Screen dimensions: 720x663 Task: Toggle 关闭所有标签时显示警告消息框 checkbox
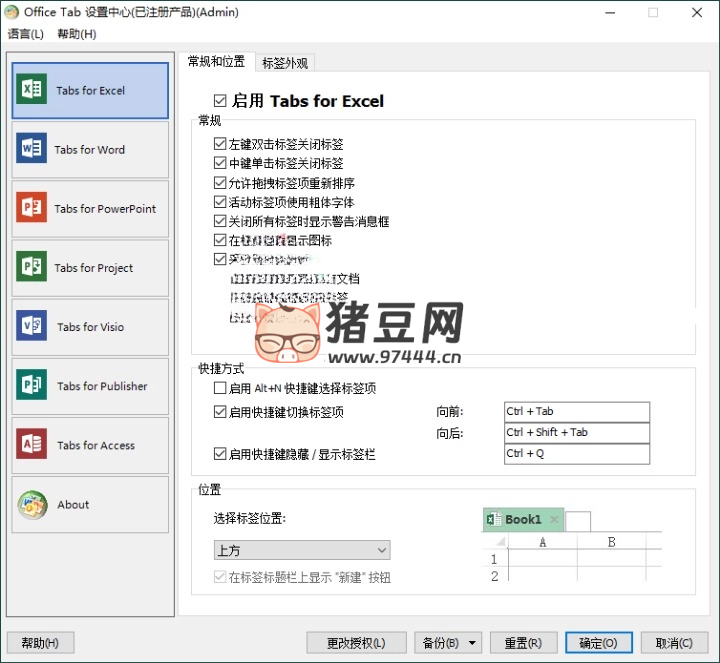pyautogui.click(x=220, y=221)
